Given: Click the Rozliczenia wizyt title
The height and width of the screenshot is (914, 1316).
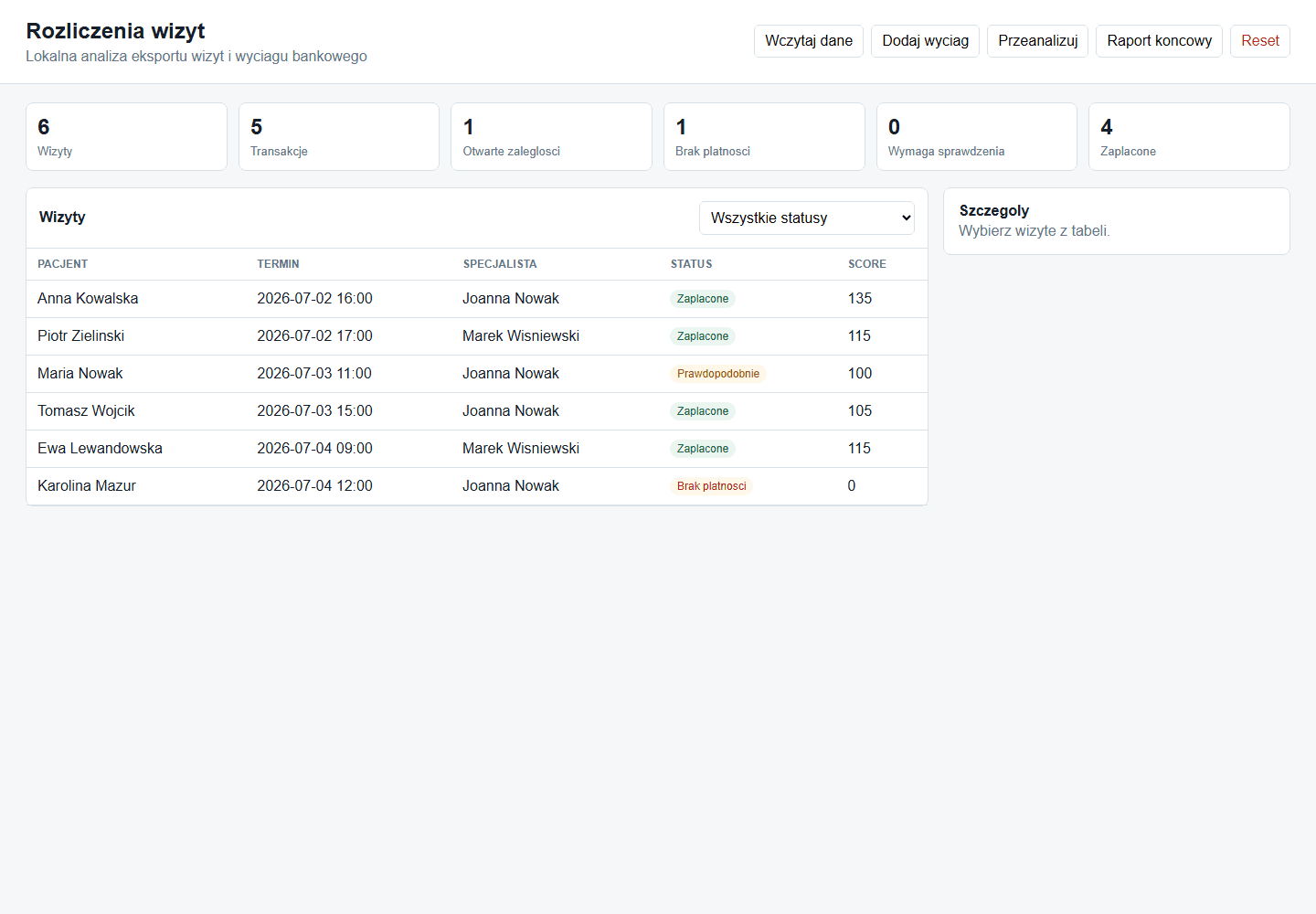Looking at the screenshot, I should click(x=115, y=31).
